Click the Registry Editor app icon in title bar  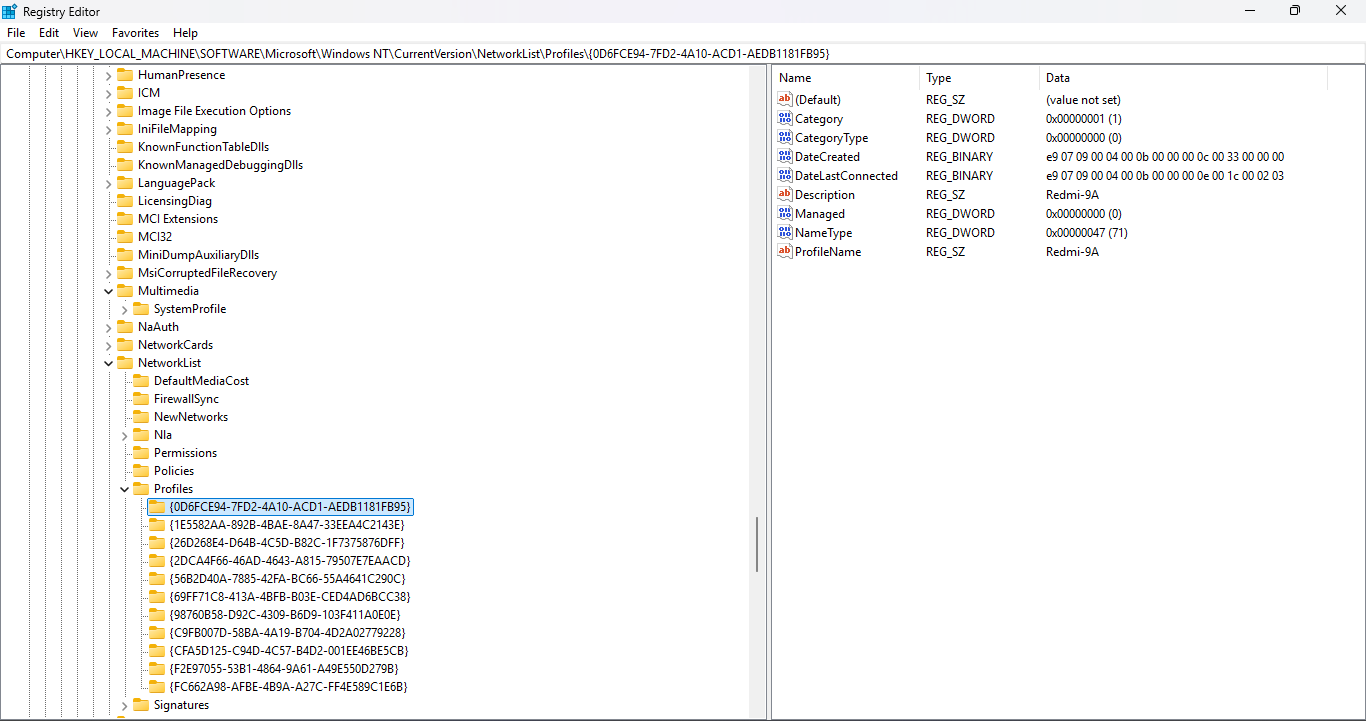coord(10,11)
